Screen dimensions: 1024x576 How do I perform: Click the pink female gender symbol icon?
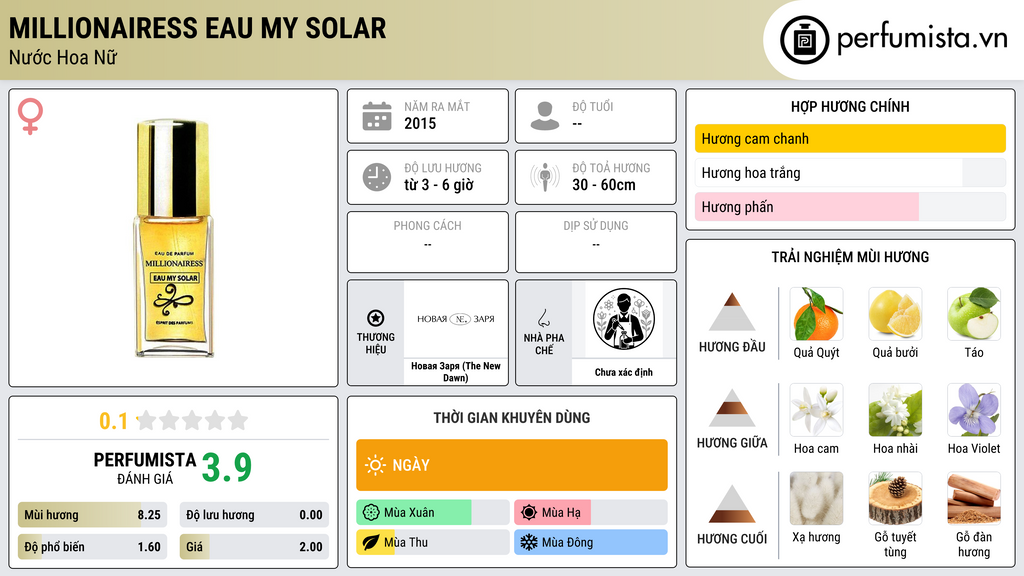30,116
